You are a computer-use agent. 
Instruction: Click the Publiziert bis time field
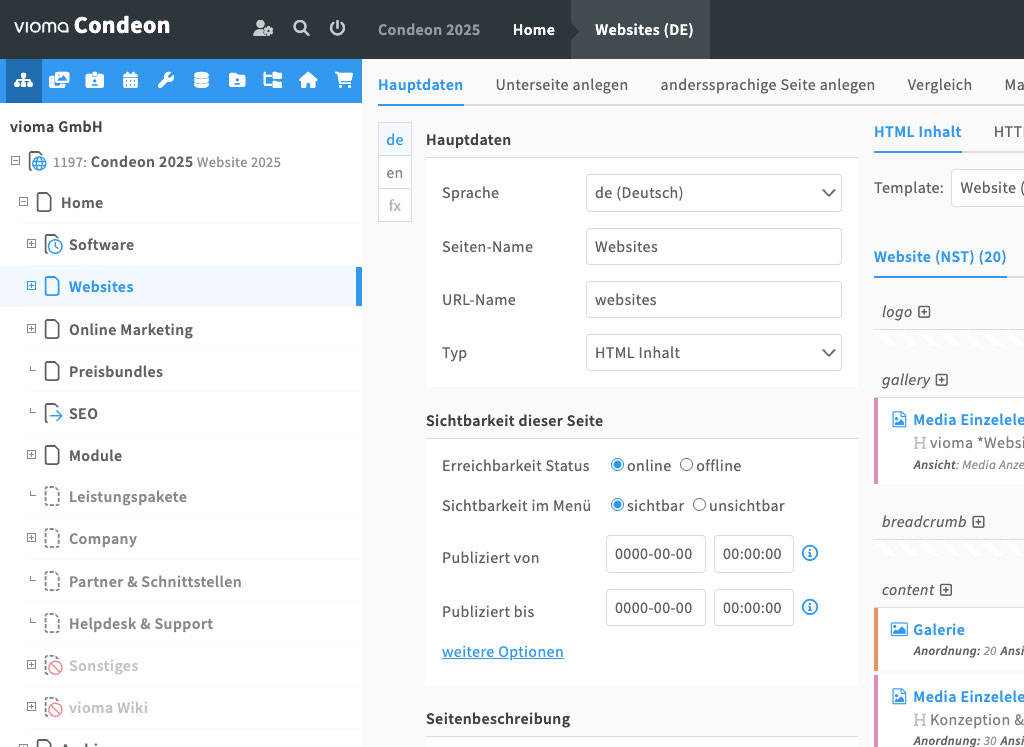754,607
